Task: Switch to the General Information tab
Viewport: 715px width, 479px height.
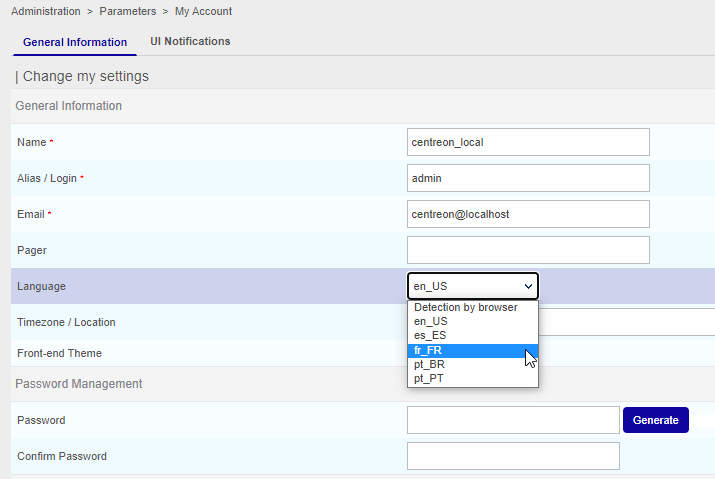Action: coord(75,42)
